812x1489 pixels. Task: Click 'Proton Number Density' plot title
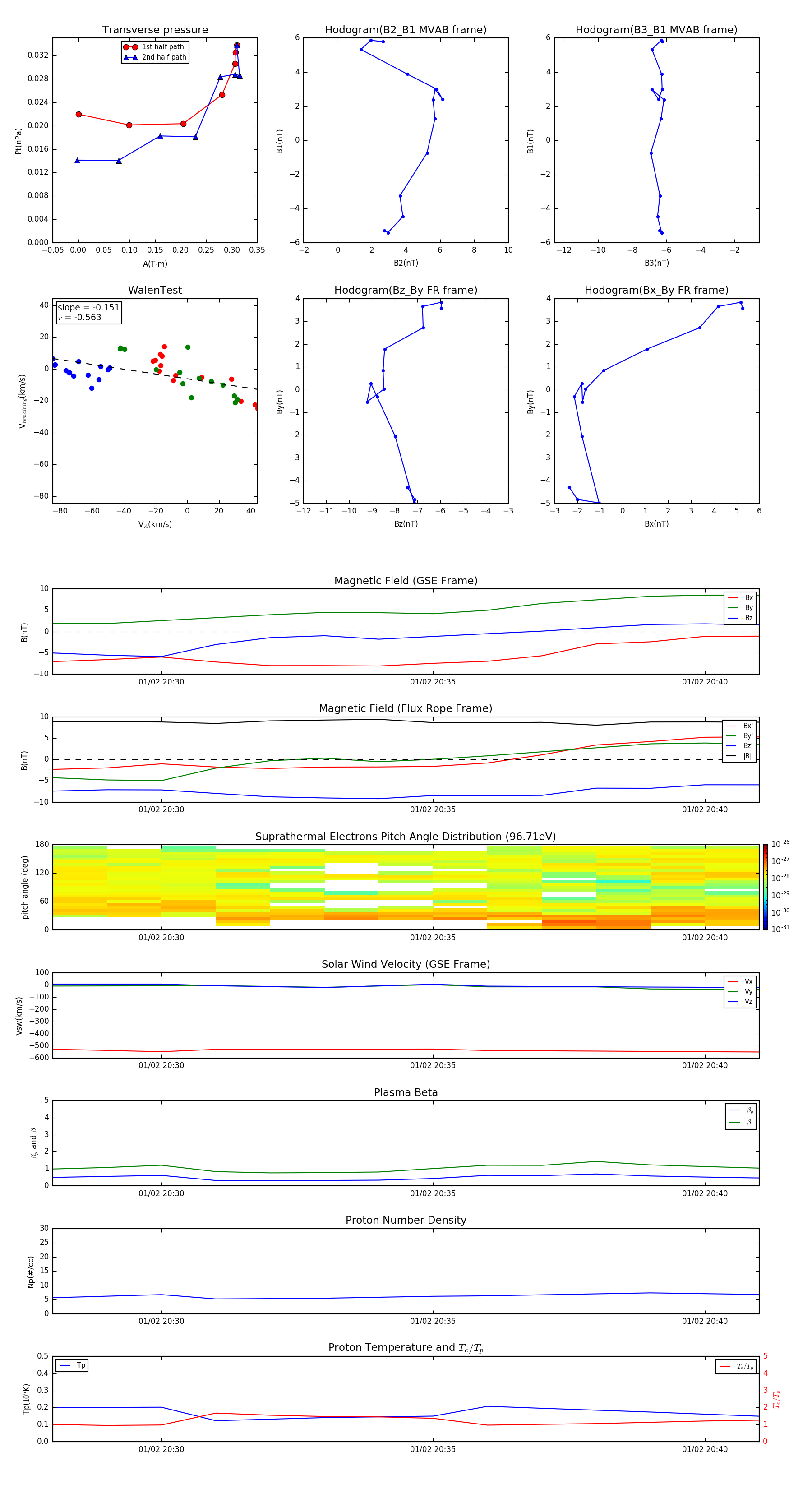click(406, 1220)
